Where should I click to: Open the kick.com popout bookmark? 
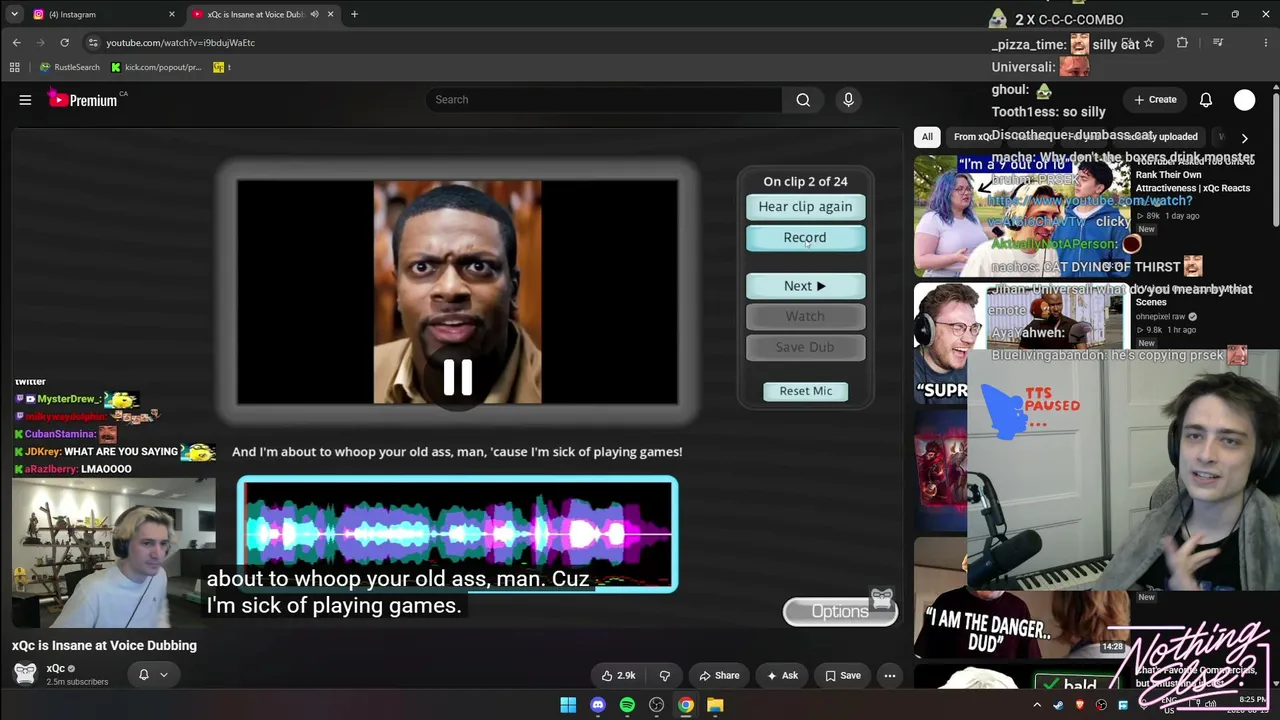pos(156,67)
